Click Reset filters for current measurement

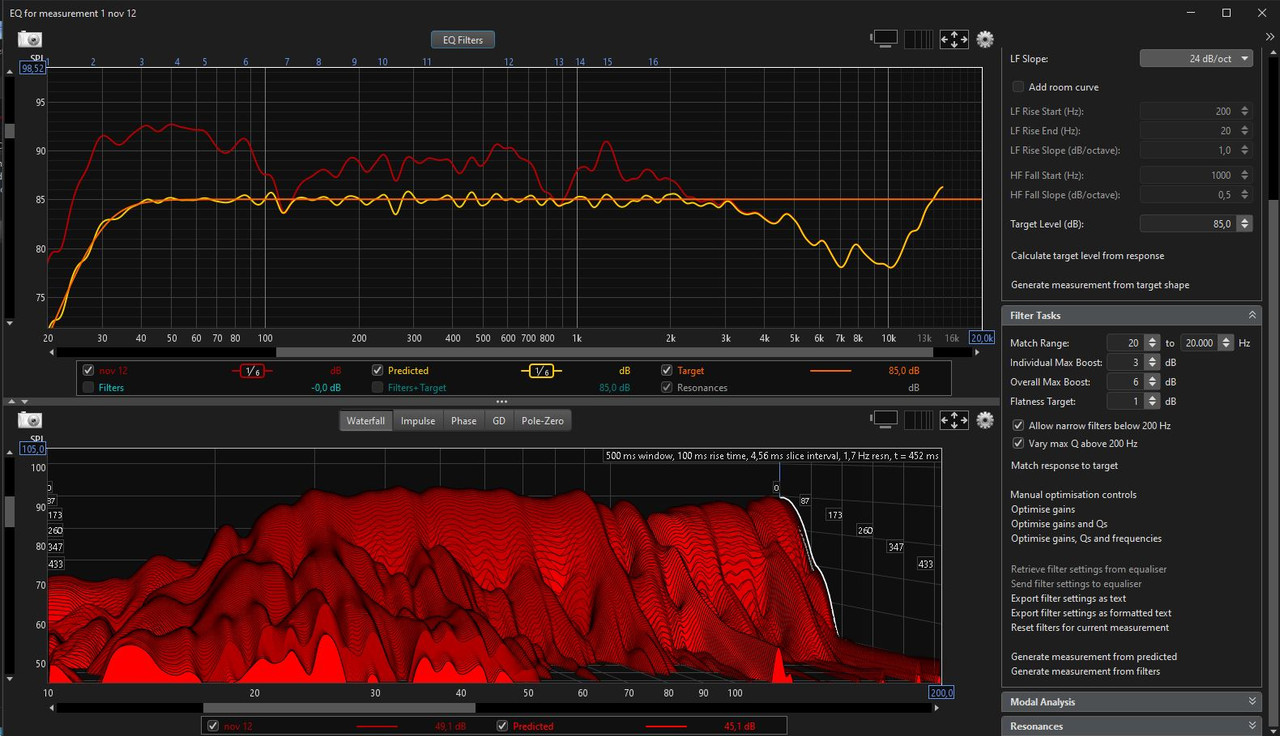point(1090,628)
